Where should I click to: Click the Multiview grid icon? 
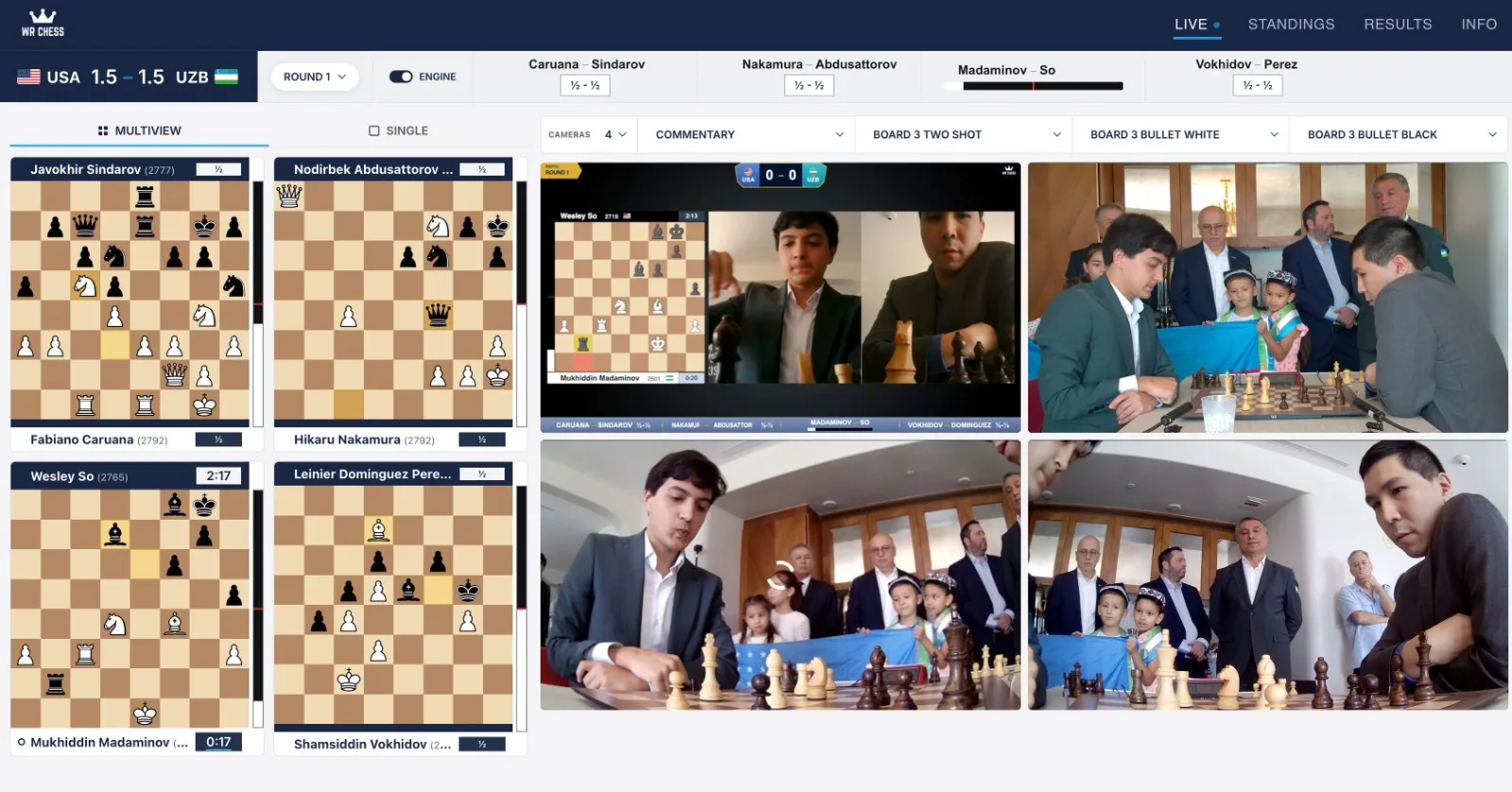pos(103,130)
